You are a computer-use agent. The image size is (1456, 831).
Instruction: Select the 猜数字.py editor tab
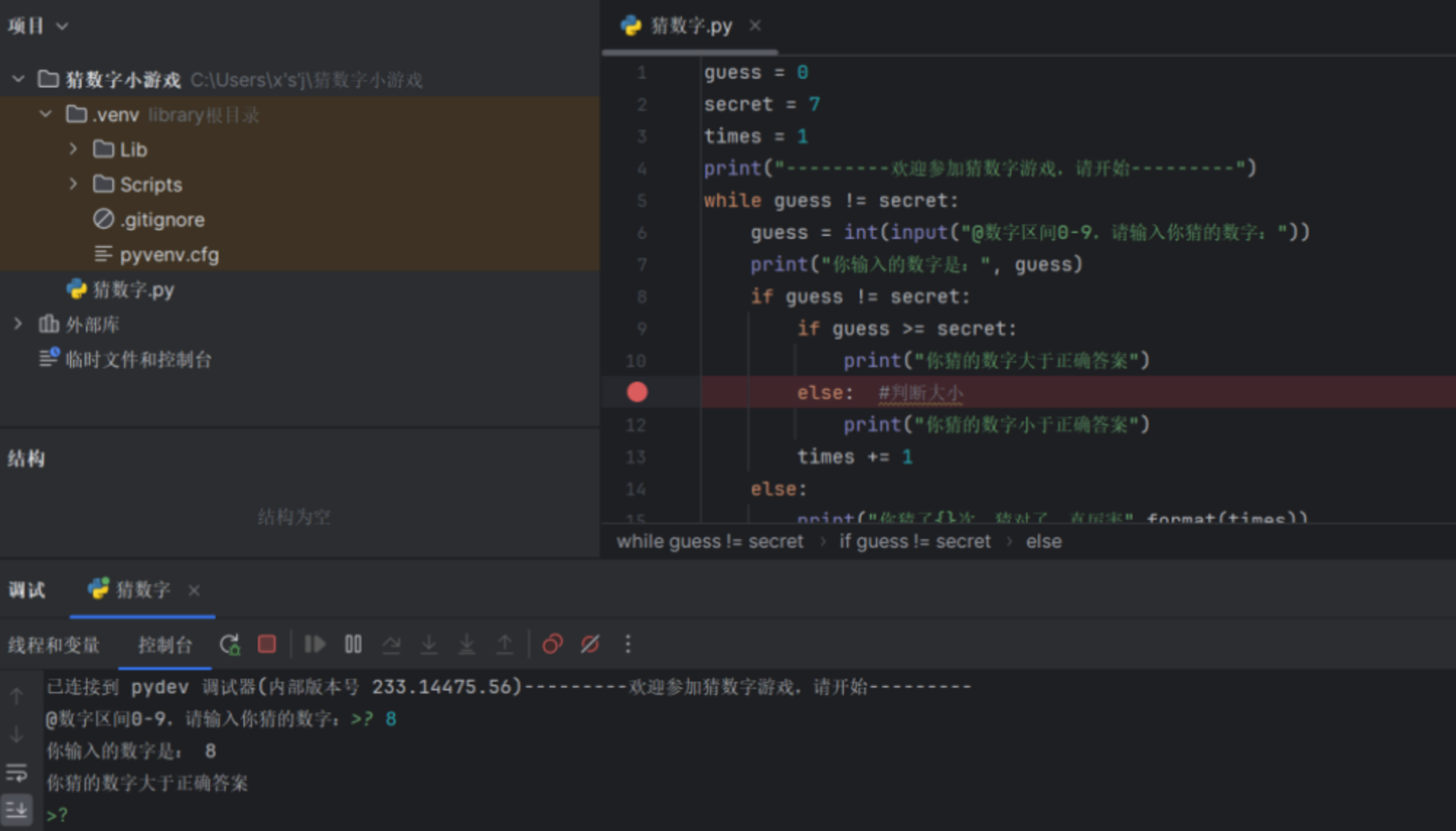(x=690, y=26)
